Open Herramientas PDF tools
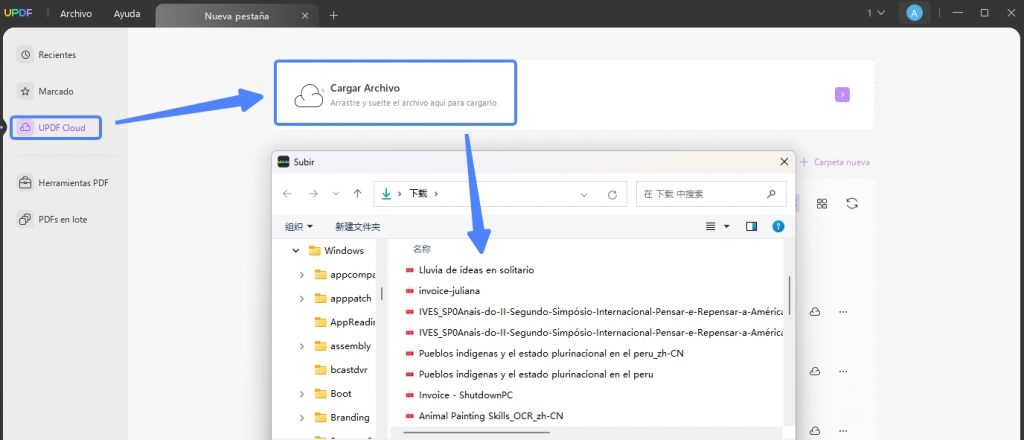The image size is (1024, 440). [63, 183]
